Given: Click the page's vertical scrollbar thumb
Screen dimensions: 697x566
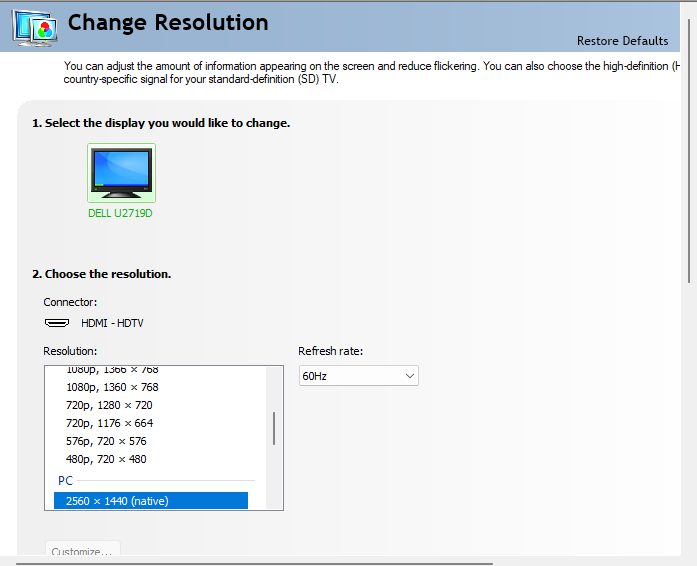Looking at the screenshot, I should (x=689, y=151).
